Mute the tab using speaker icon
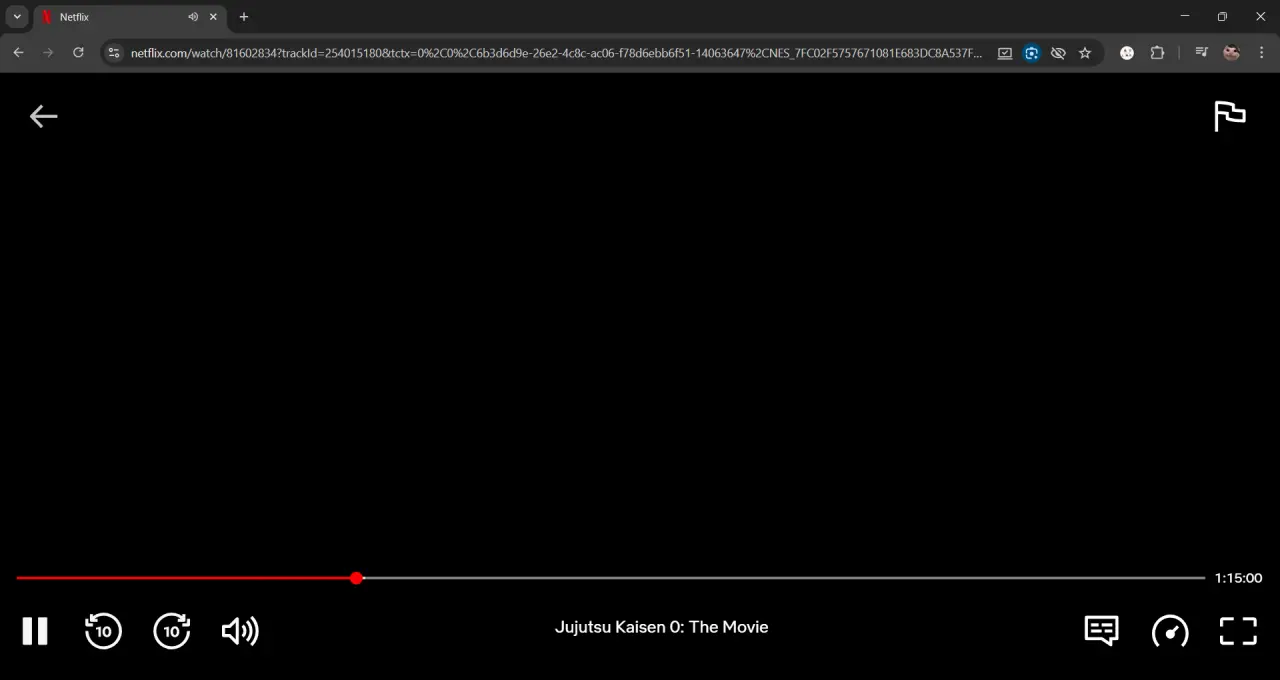This screenshot has width=1280, height=680. coord(193,17)
